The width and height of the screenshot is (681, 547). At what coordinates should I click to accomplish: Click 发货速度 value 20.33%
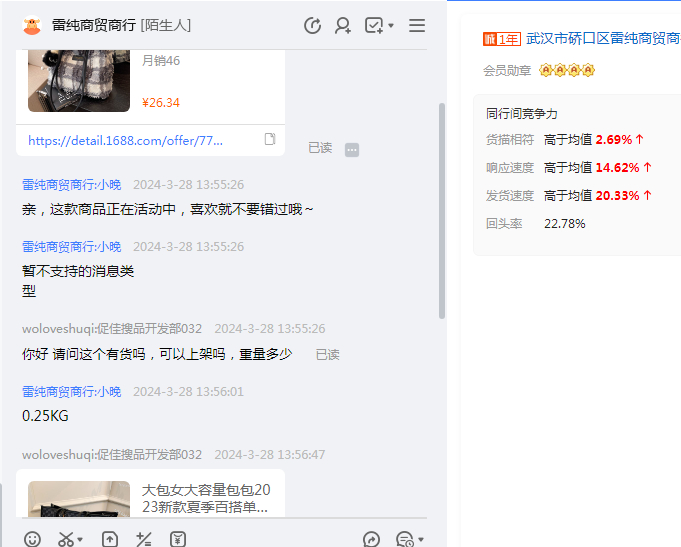click(617, 196)
